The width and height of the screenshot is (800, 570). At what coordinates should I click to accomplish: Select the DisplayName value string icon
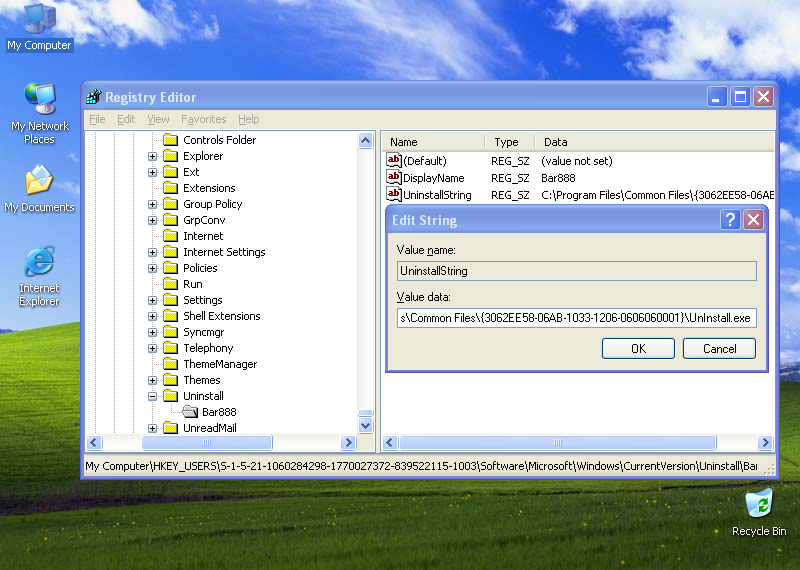393,177
